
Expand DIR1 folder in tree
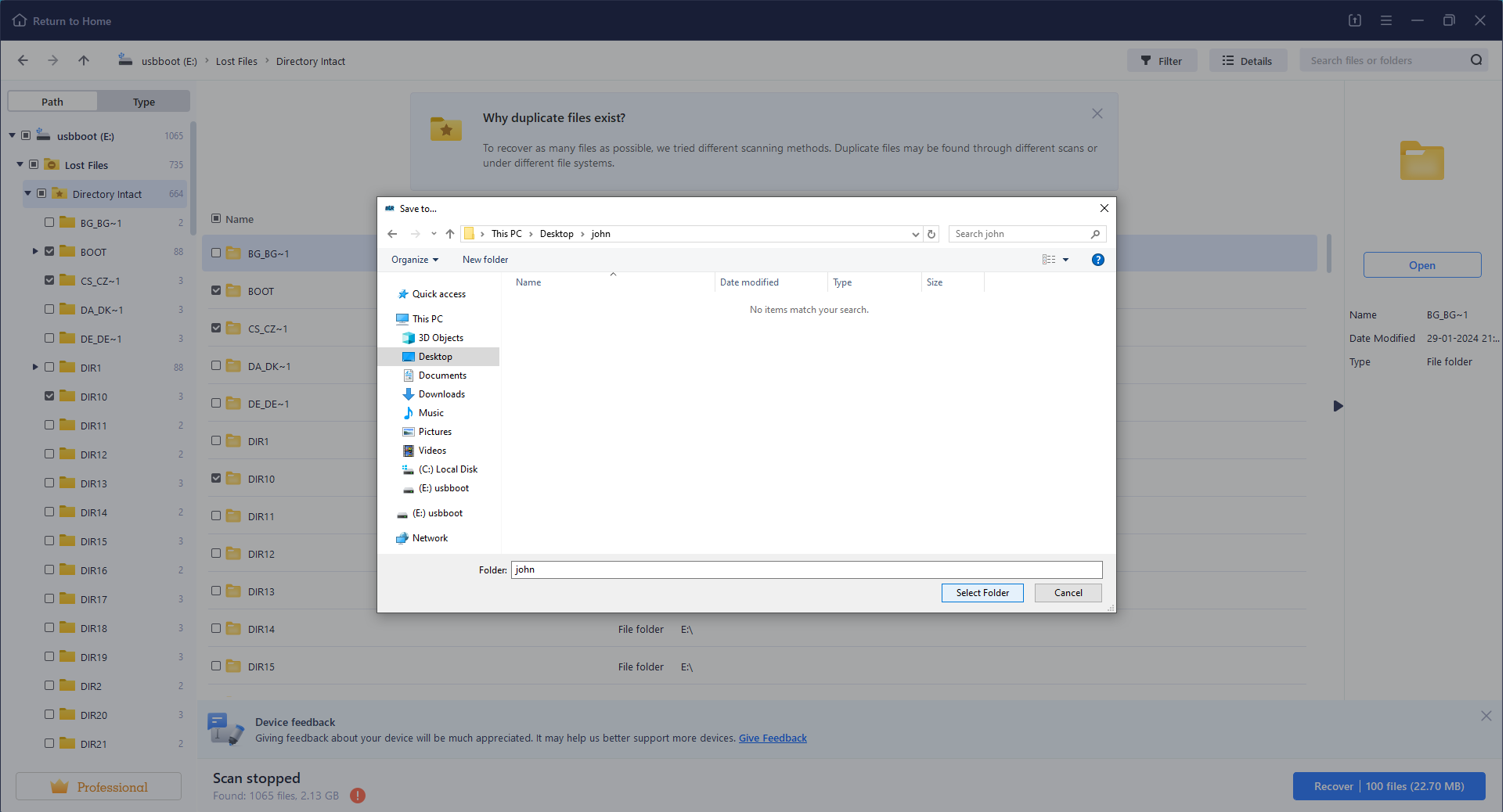pyautogui.click(x=35, y=367)
